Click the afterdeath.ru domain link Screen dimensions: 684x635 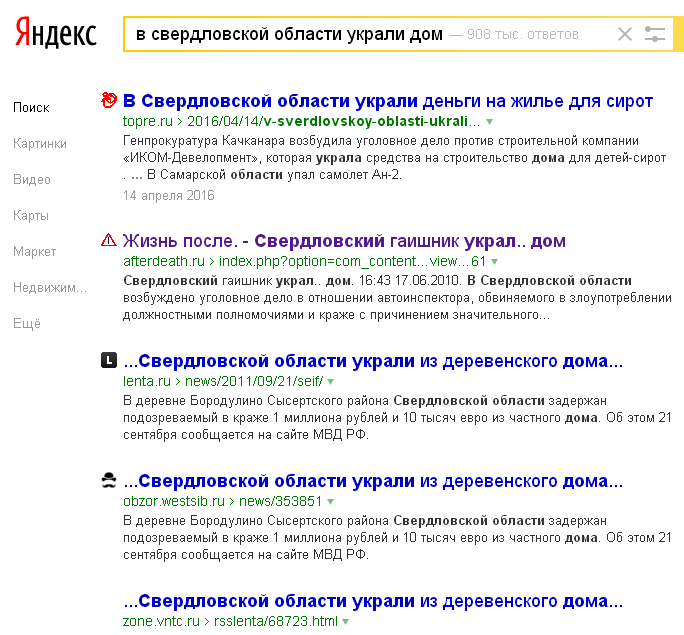point(164,261)
